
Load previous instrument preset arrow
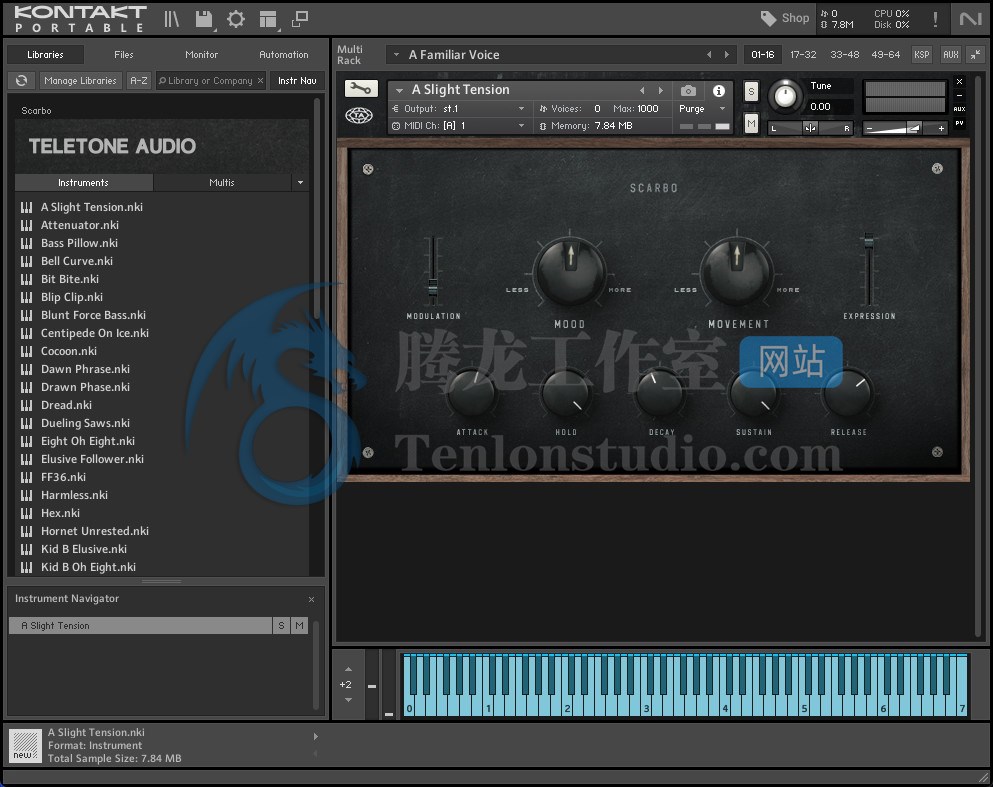tap(642, 90)
